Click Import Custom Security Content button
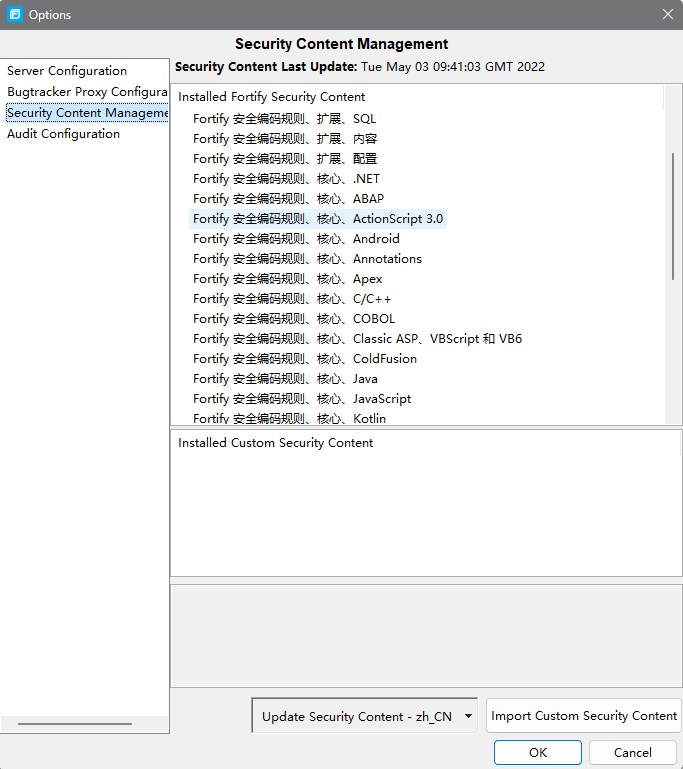The width and height of the screenshot is (683, 769). tap(583, 716)
